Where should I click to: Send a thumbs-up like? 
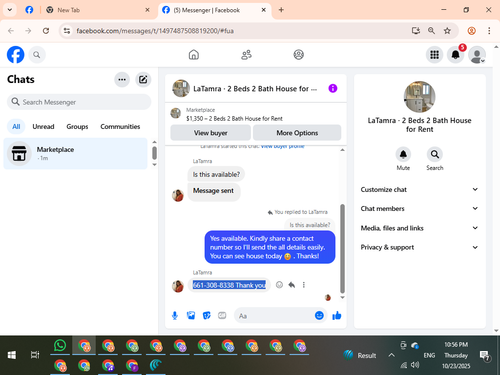(337, 315)
